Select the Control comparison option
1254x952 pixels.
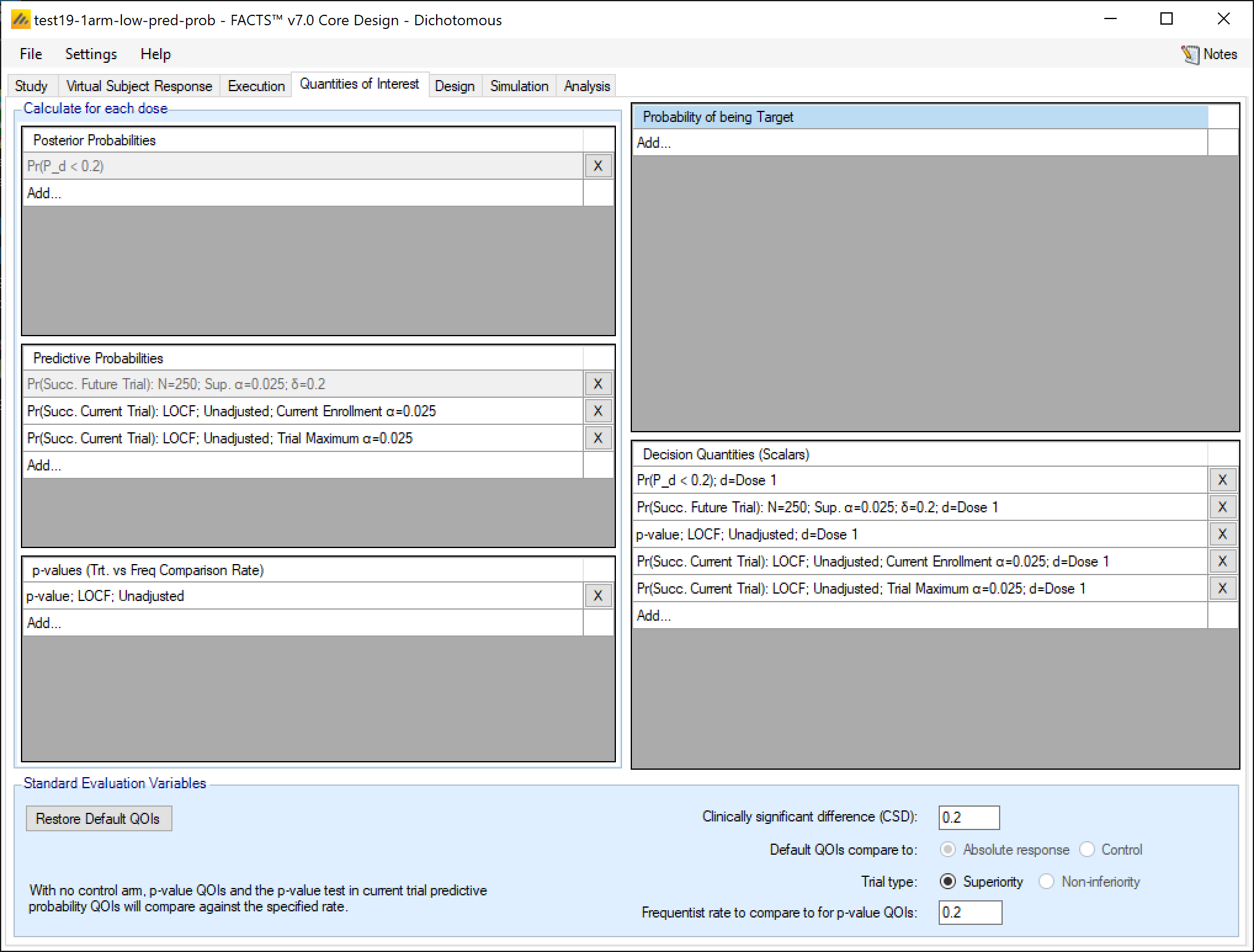tap(1087, 849)
